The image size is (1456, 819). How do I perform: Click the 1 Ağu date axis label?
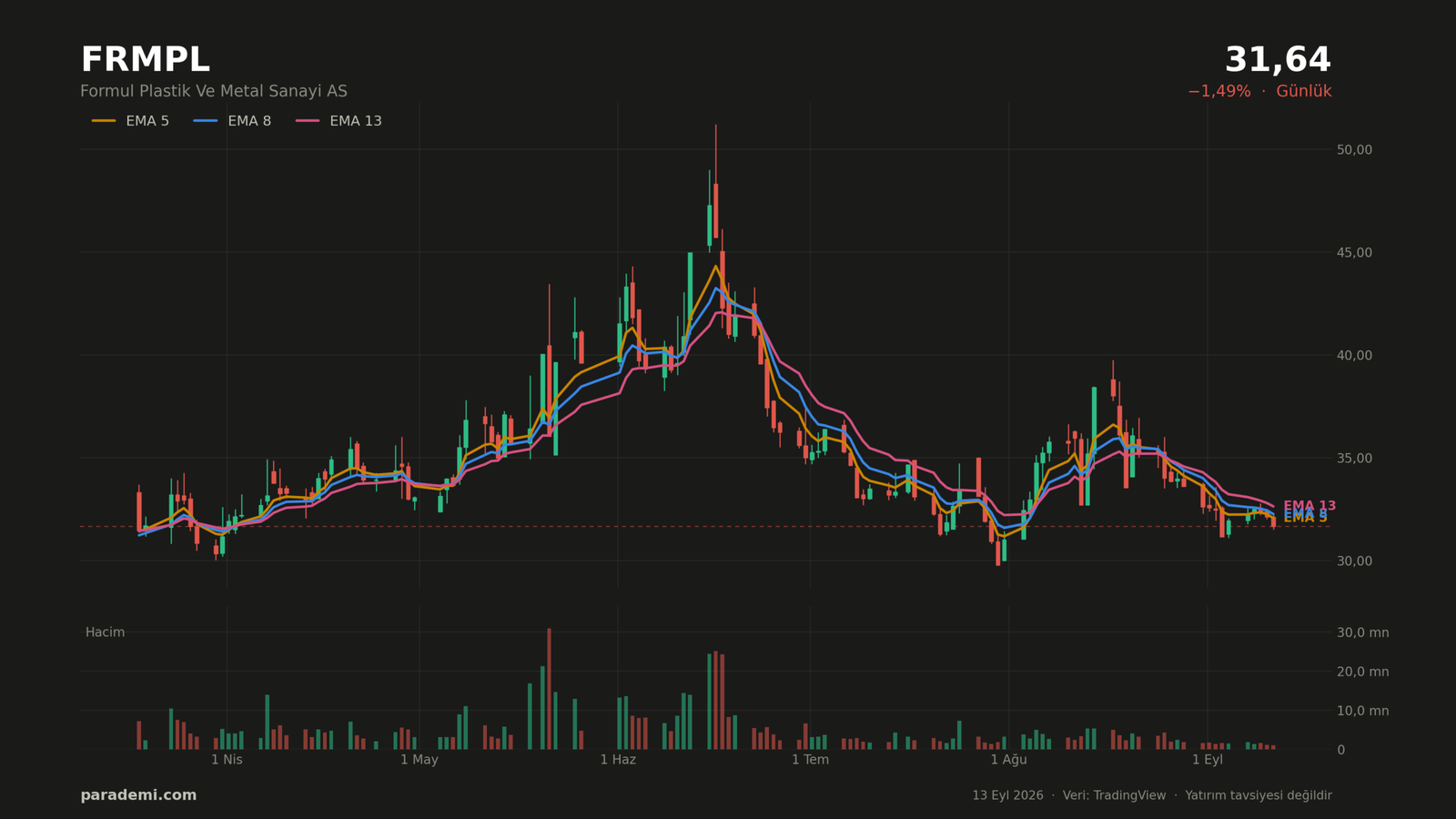[1008, 759]
